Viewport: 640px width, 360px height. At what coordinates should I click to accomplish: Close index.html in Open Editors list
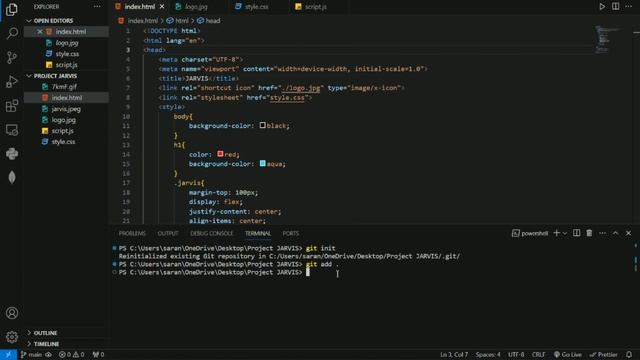(40, 31)
